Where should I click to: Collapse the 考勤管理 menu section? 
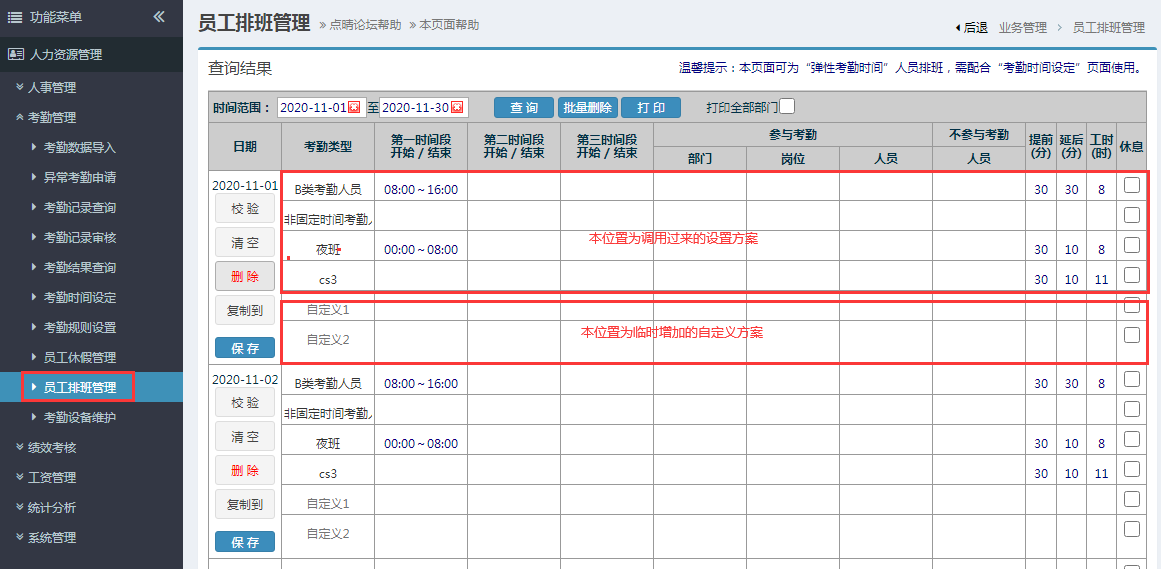tap(51, 117)
